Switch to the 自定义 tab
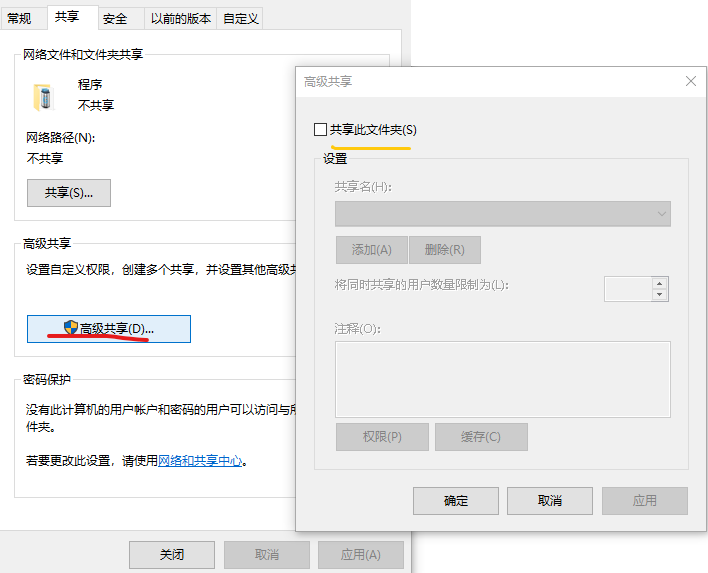Screen dimensions: 708x573 (x=241, y=19)
